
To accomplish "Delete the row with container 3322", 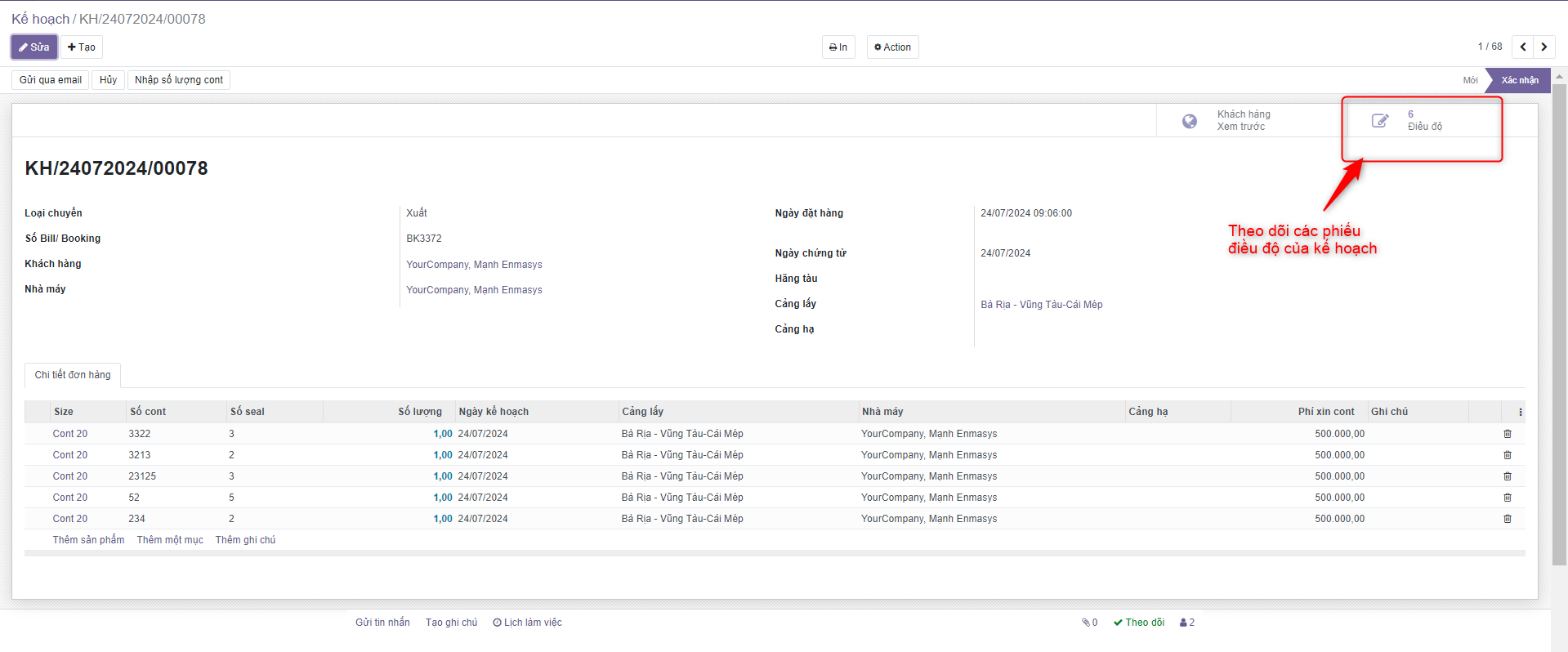I will point(1508,434).
